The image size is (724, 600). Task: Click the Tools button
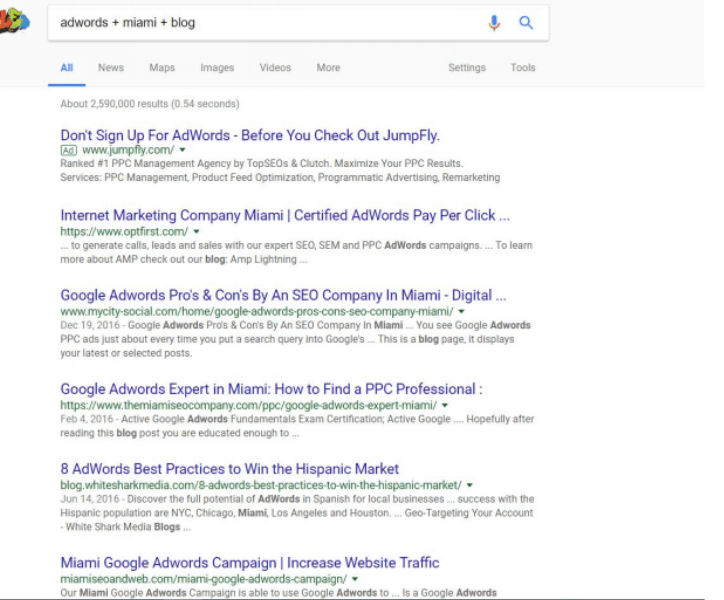523,68
